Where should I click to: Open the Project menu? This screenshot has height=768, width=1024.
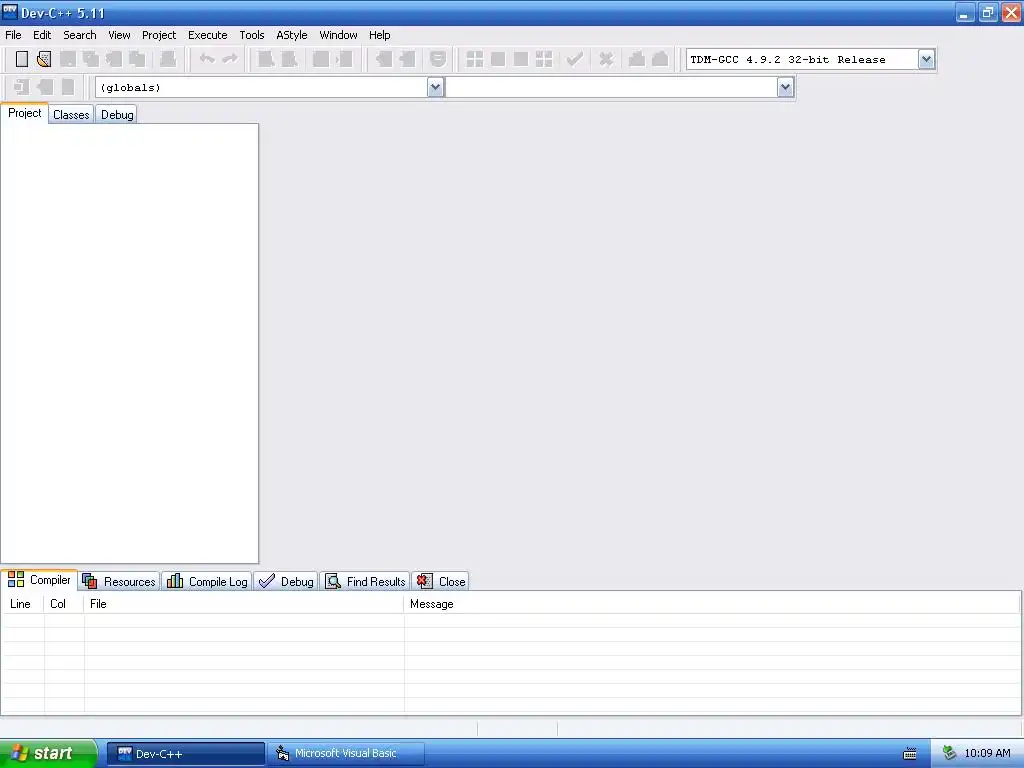point(159,35)
